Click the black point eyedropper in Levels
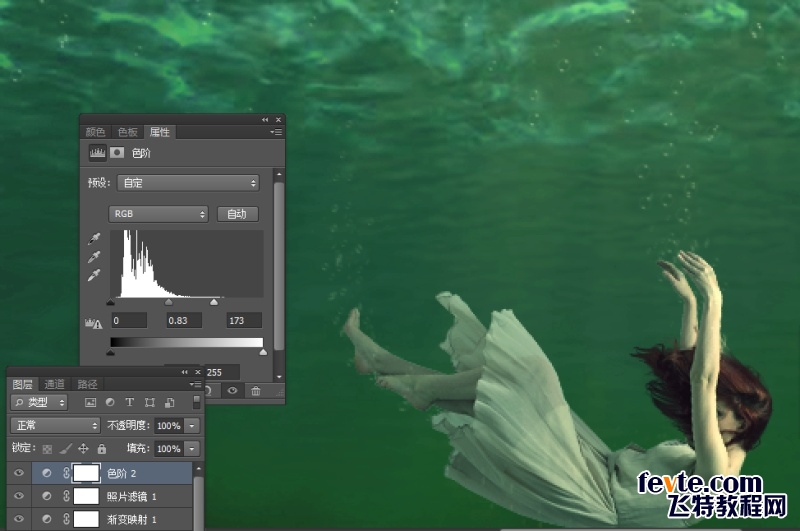The image size is (800, 531). (95, 240)
